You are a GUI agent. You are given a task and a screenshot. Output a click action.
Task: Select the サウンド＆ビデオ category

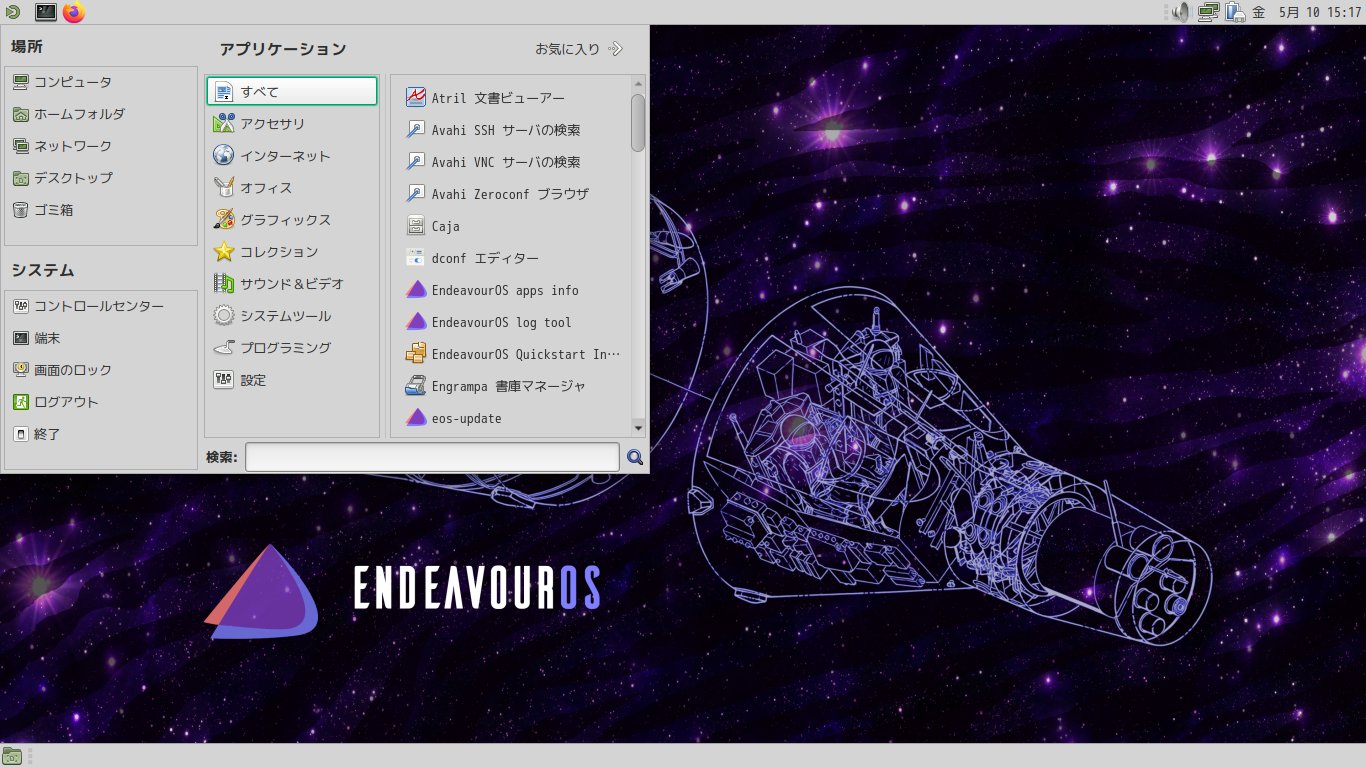pyautogui.click(x=292, y=284)
